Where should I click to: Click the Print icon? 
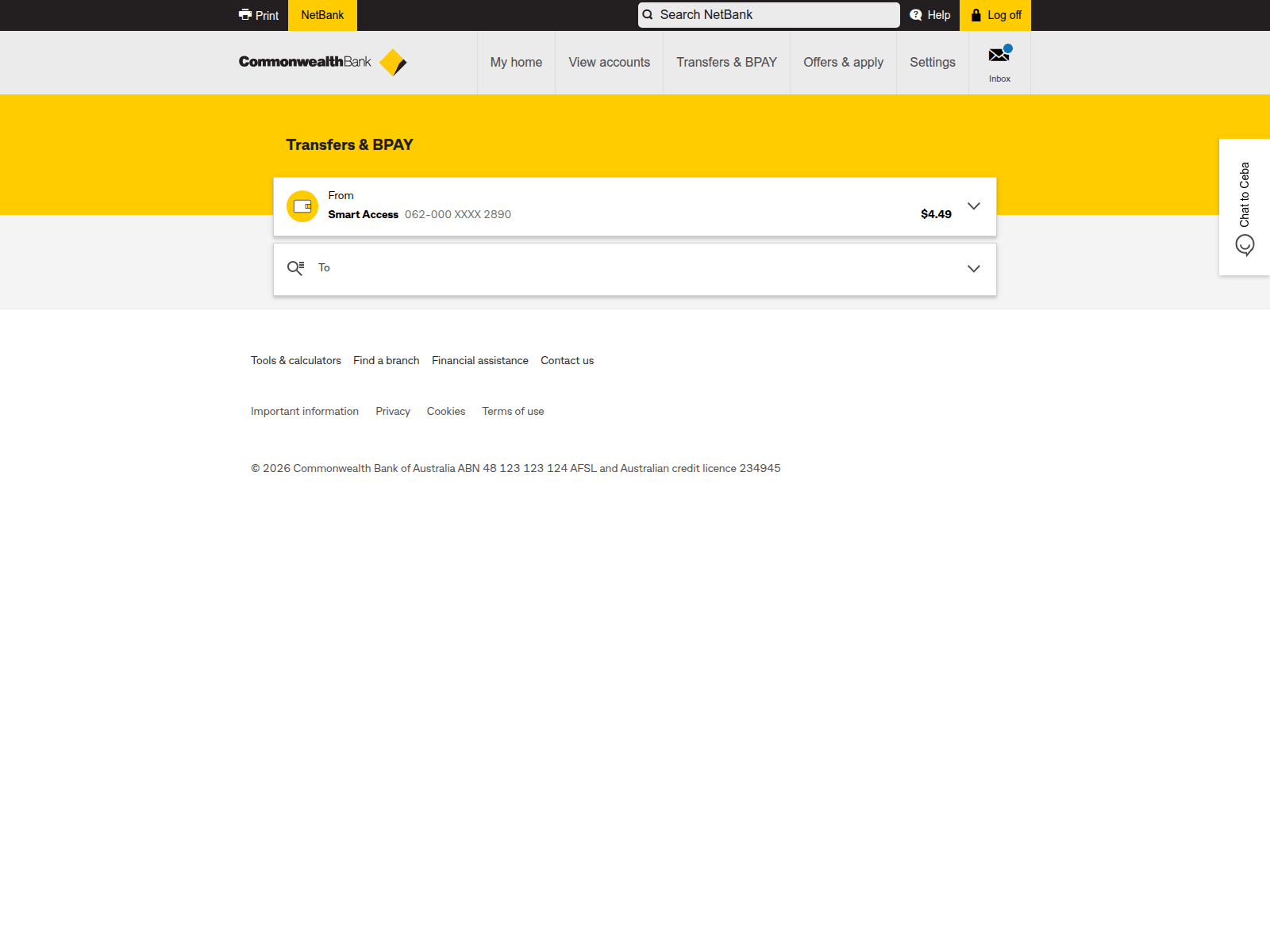244,14
